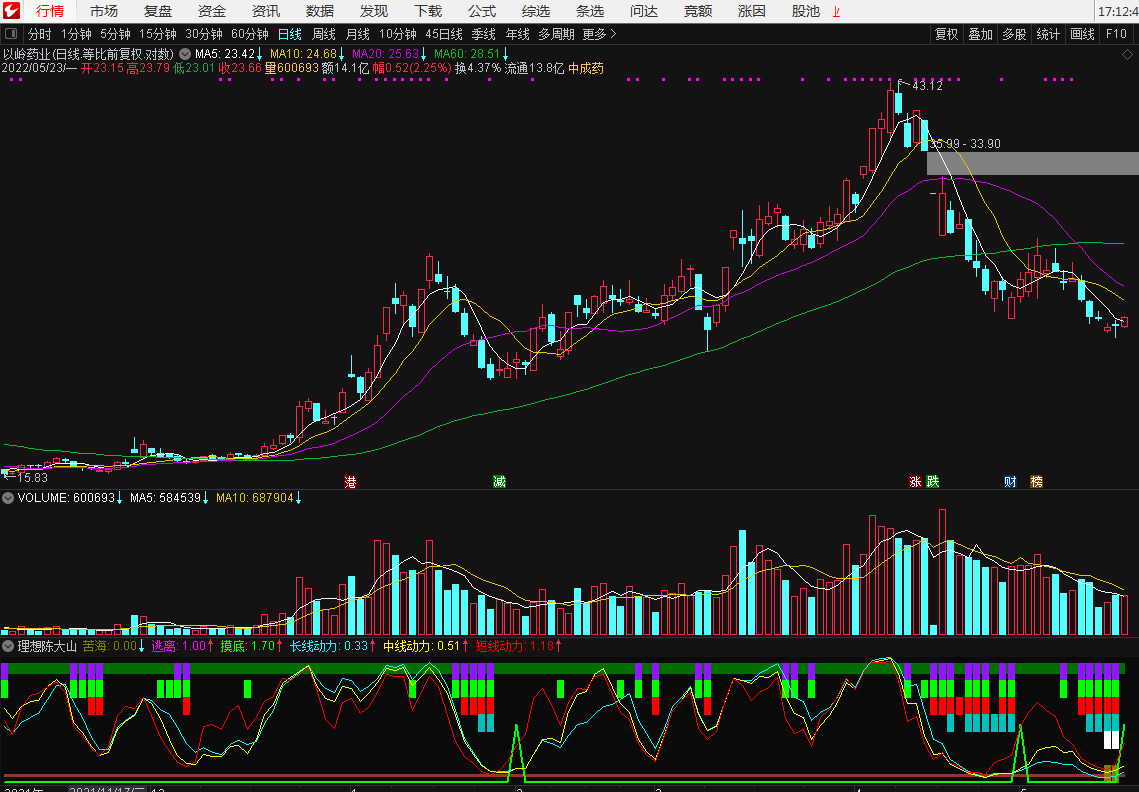The width and height of the screenshot is (1139, 792).
Task: Click the 榜 event marker
Action: click(x=1037, y=482)
